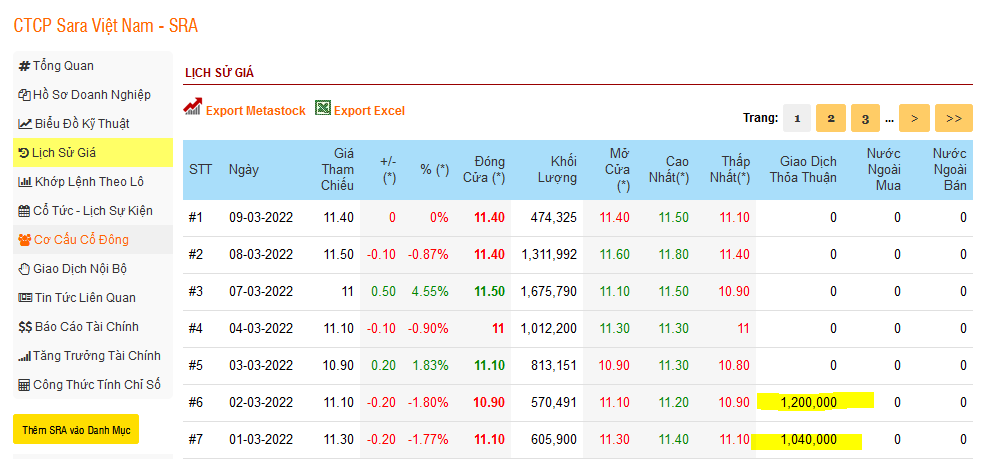Click Export Excel link
This screenshot has height=459, width=988.
point(369,111)
